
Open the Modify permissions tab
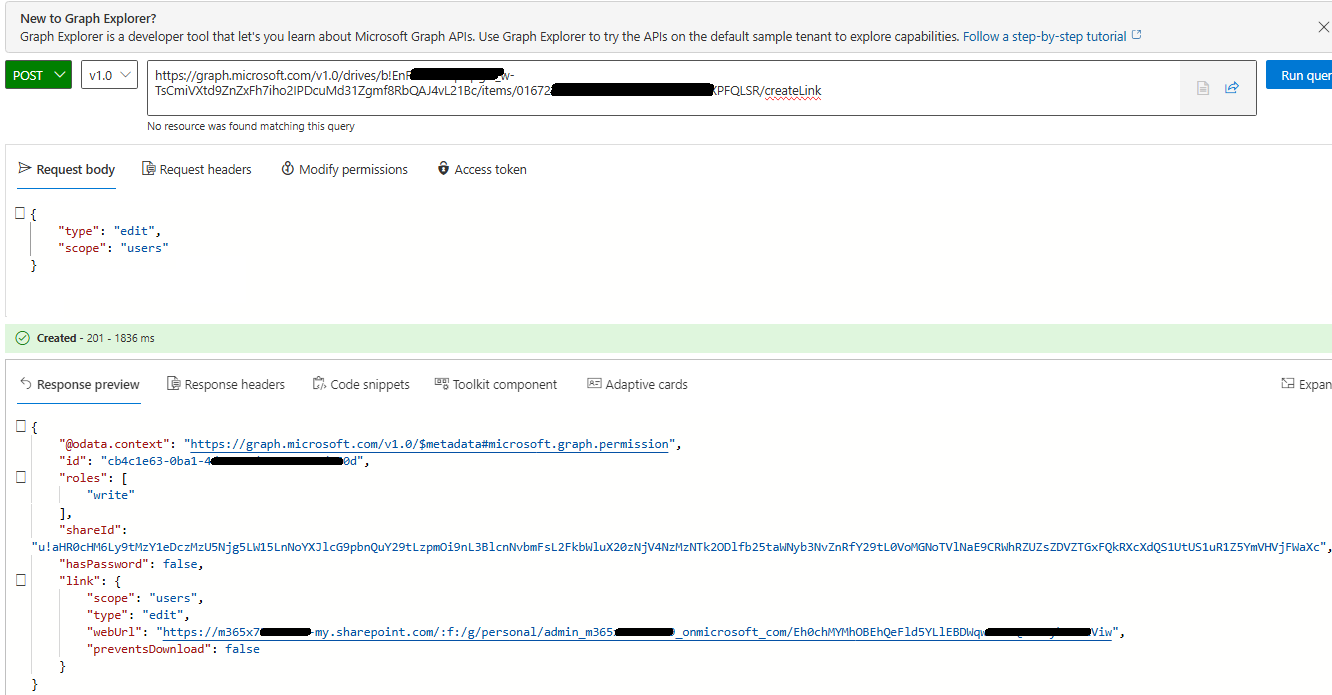pyautogui.click(x=344, y=169)
